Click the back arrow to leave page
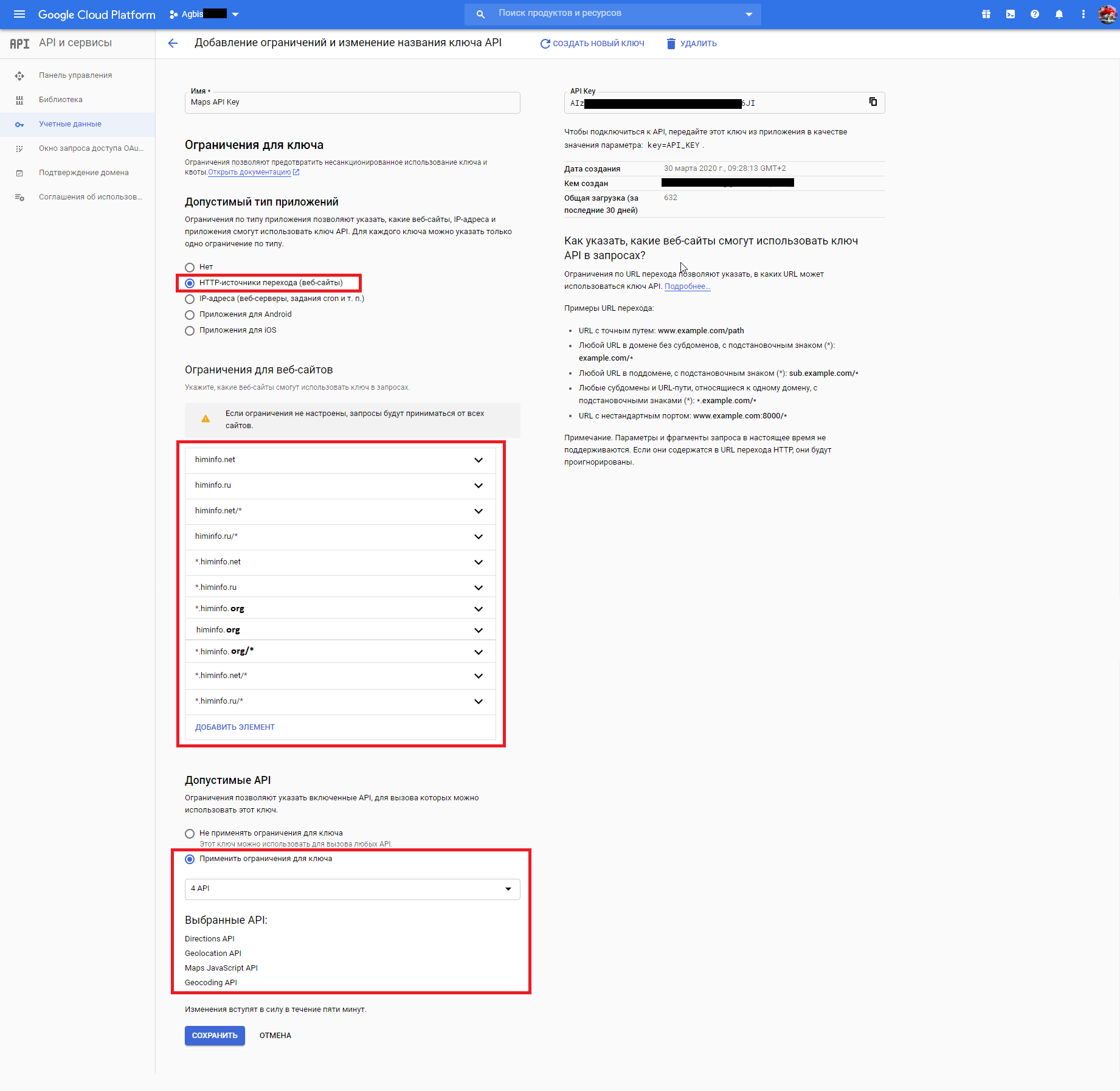Image resolution: width=1120 pixels, height=1091 pixels. (173, 43)
